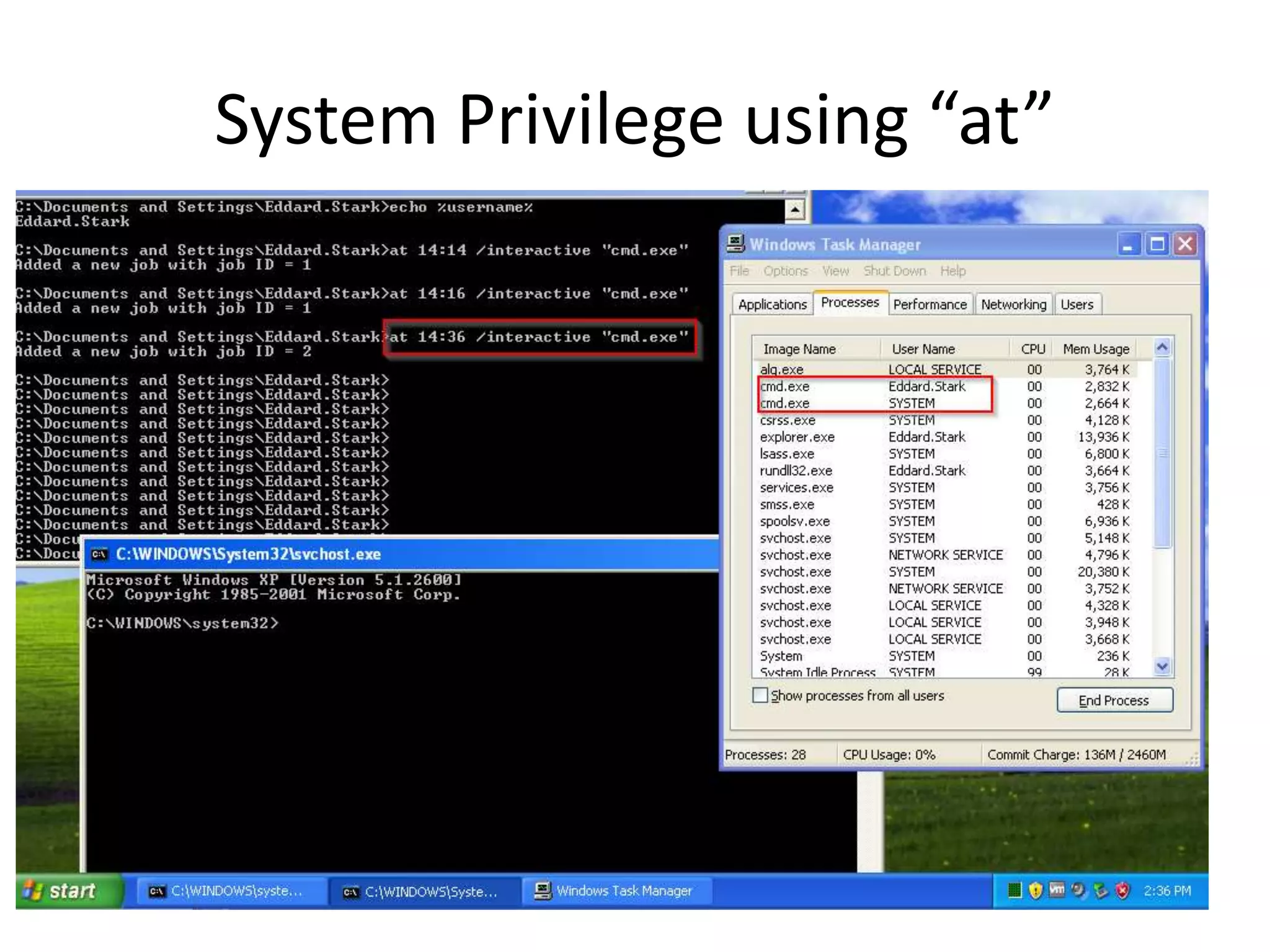This screenshot has height=952, width=1270.
Task: Click the 2:36 PM taskbar clock
Action: coord(1167,891)
